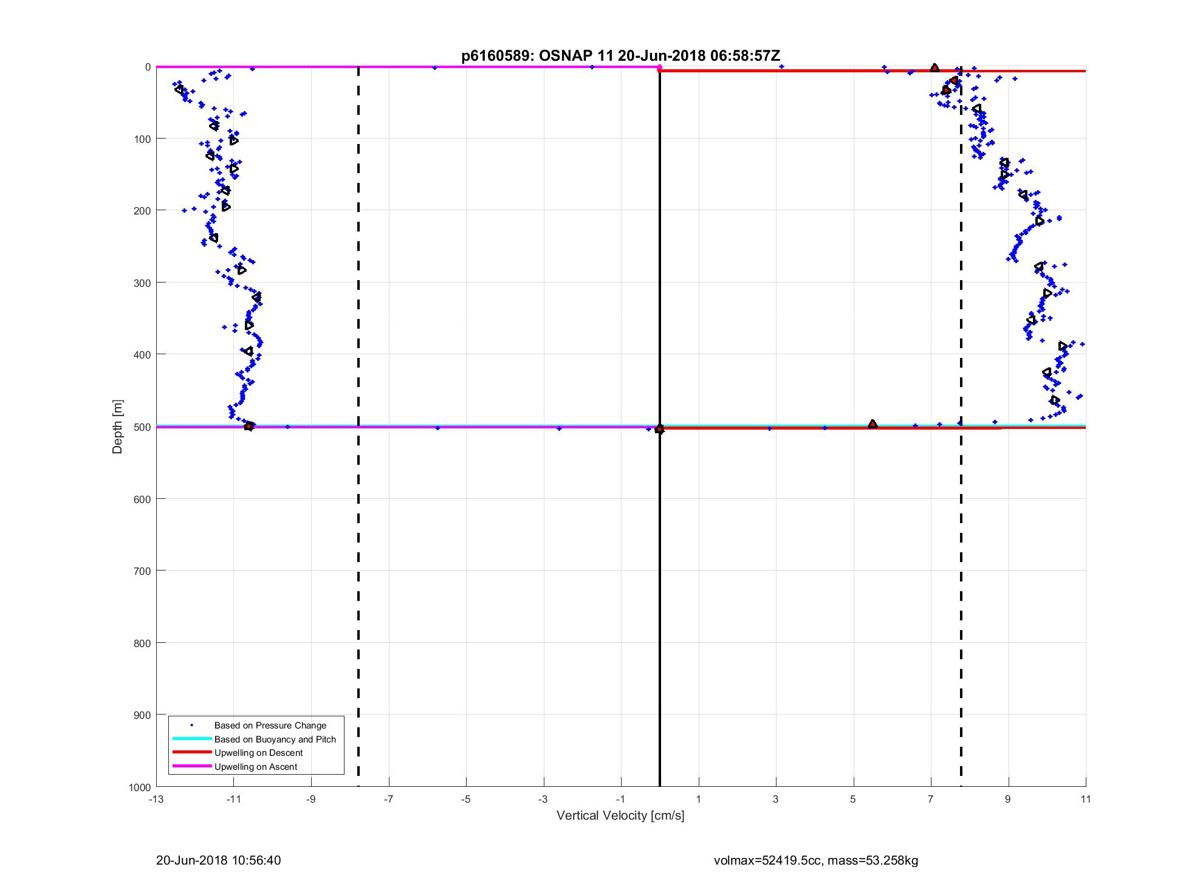The height and width of the screenshot is (885, 1200).
Task: Click the y-axis tick label 200
Action: 142,211
